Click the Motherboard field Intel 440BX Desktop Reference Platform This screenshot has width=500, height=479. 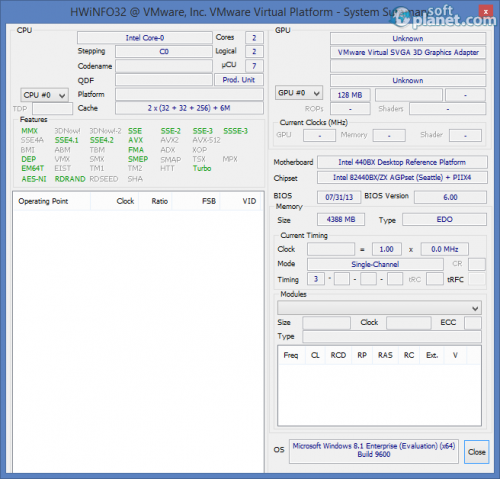(x=402, y=162)
